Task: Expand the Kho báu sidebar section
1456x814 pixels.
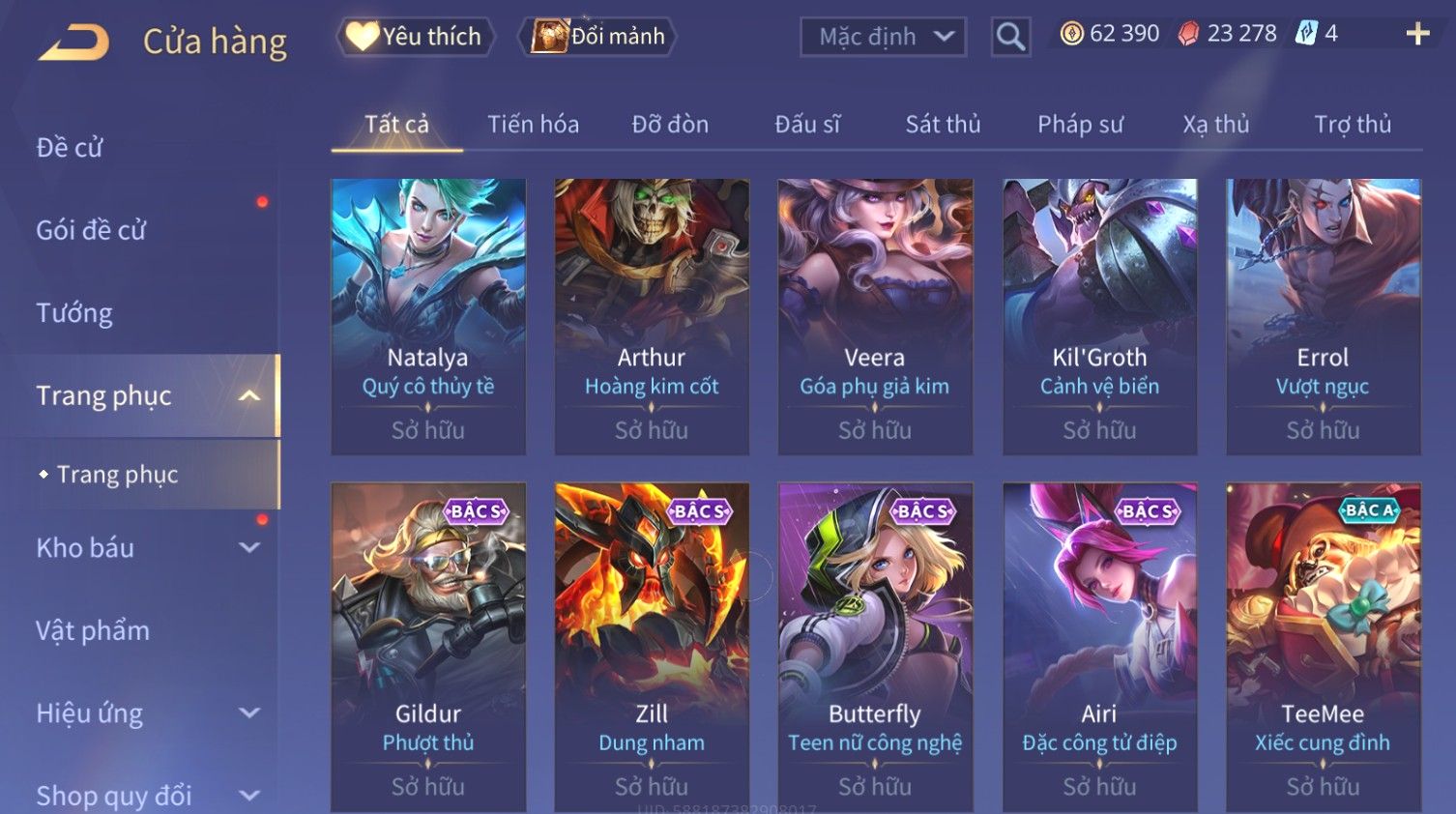Action: pyautogui.click(x=249, y=547)
